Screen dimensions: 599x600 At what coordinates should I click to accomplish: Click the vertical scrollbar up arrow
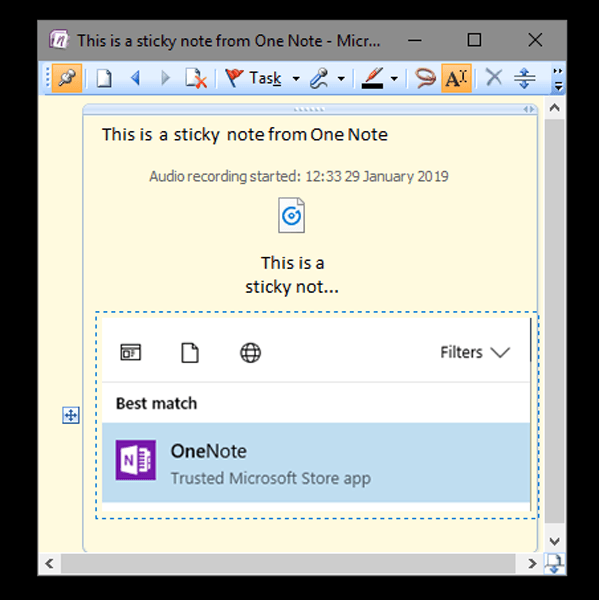coord(555,108)
